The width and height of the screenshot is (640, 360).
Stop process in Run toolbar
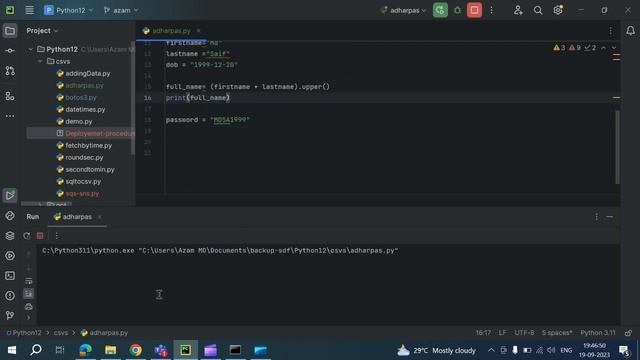pos(40,236)
